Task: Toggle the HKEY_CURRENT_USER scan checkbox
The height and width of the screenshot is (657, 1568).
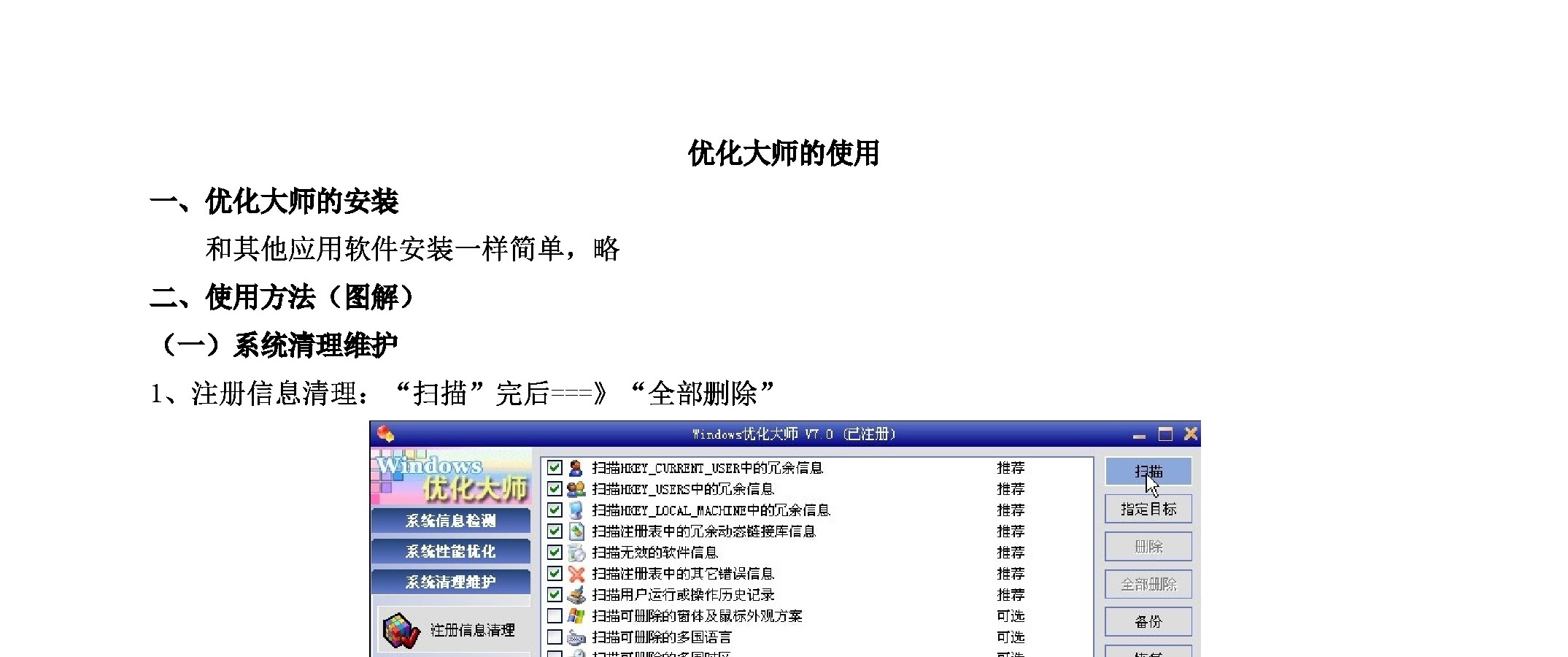Action: [555, 468]
